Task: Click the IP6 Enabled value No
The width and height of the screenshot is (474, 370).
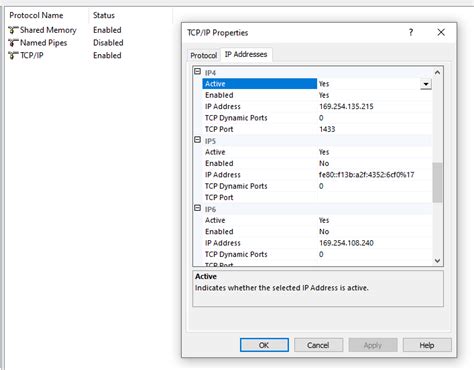Action: [324, 232]
